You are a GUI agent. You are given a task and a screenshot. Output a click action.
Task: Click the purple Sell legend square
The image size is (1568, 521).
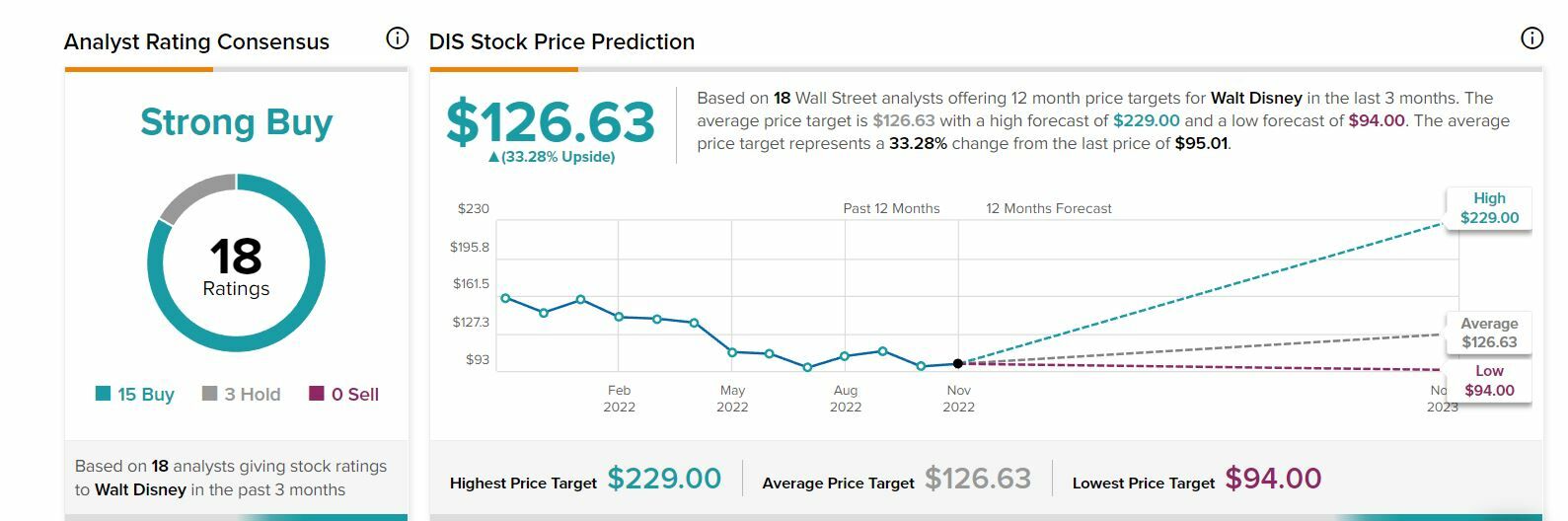[x=317, y=394]
